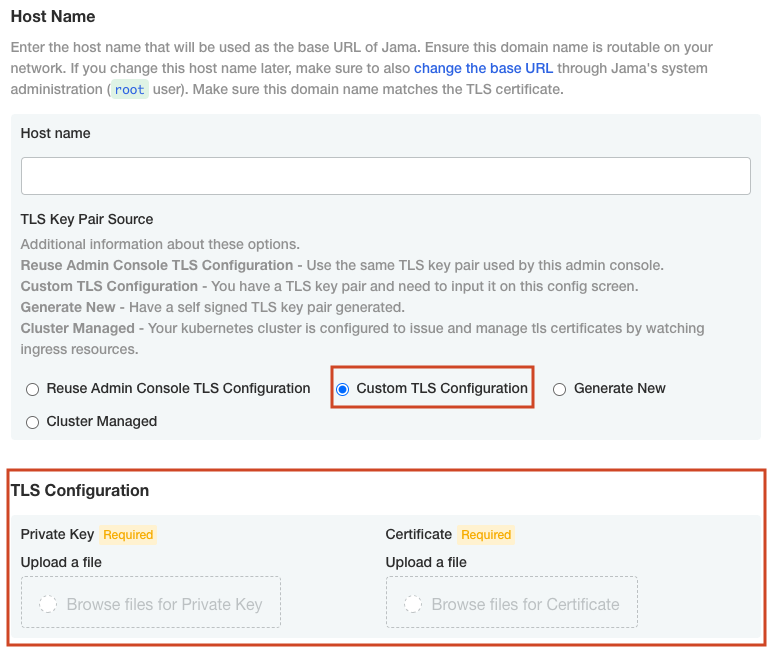Click the bold 'Cluster Managed -' description text

pyautogui.click(x=82, y=328)
